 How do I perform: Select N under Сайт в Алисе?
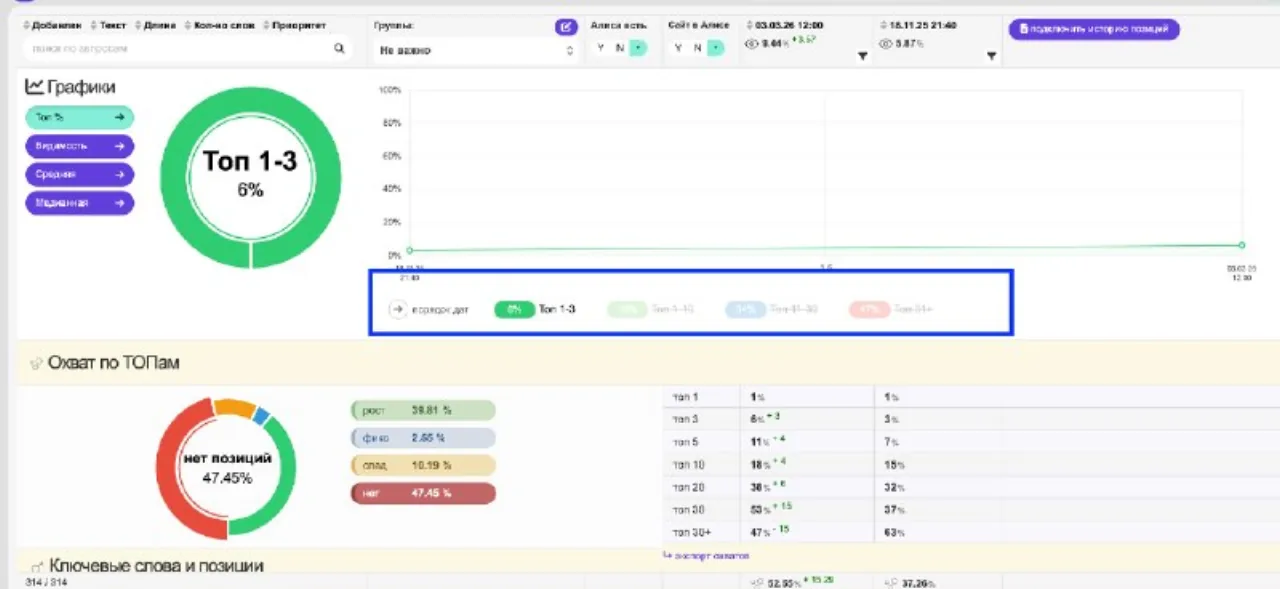tap(697, 48)
